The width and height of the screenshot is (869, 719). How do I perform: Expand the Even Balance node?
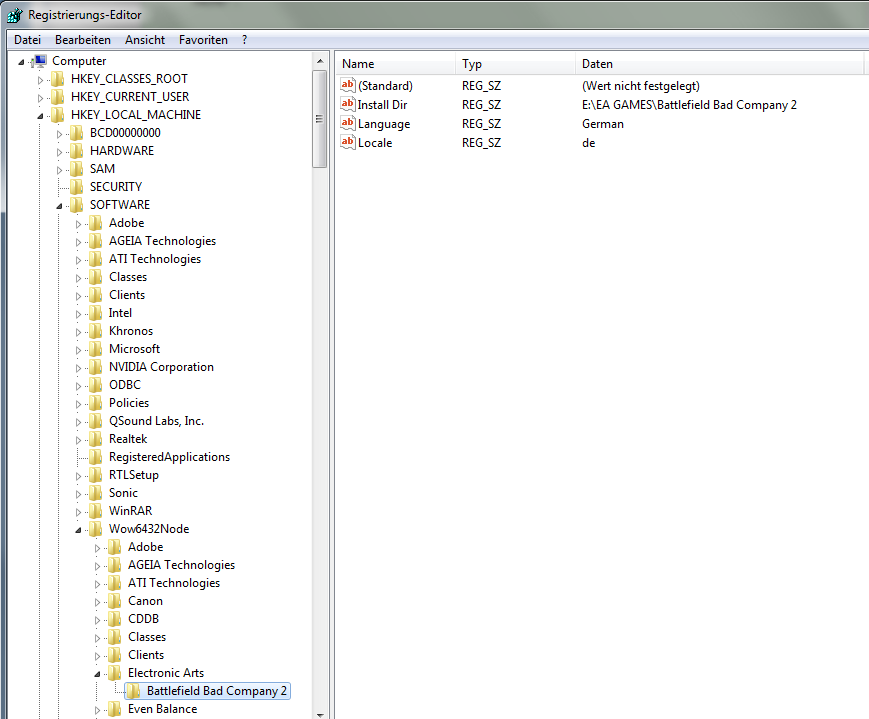[98, 710]
